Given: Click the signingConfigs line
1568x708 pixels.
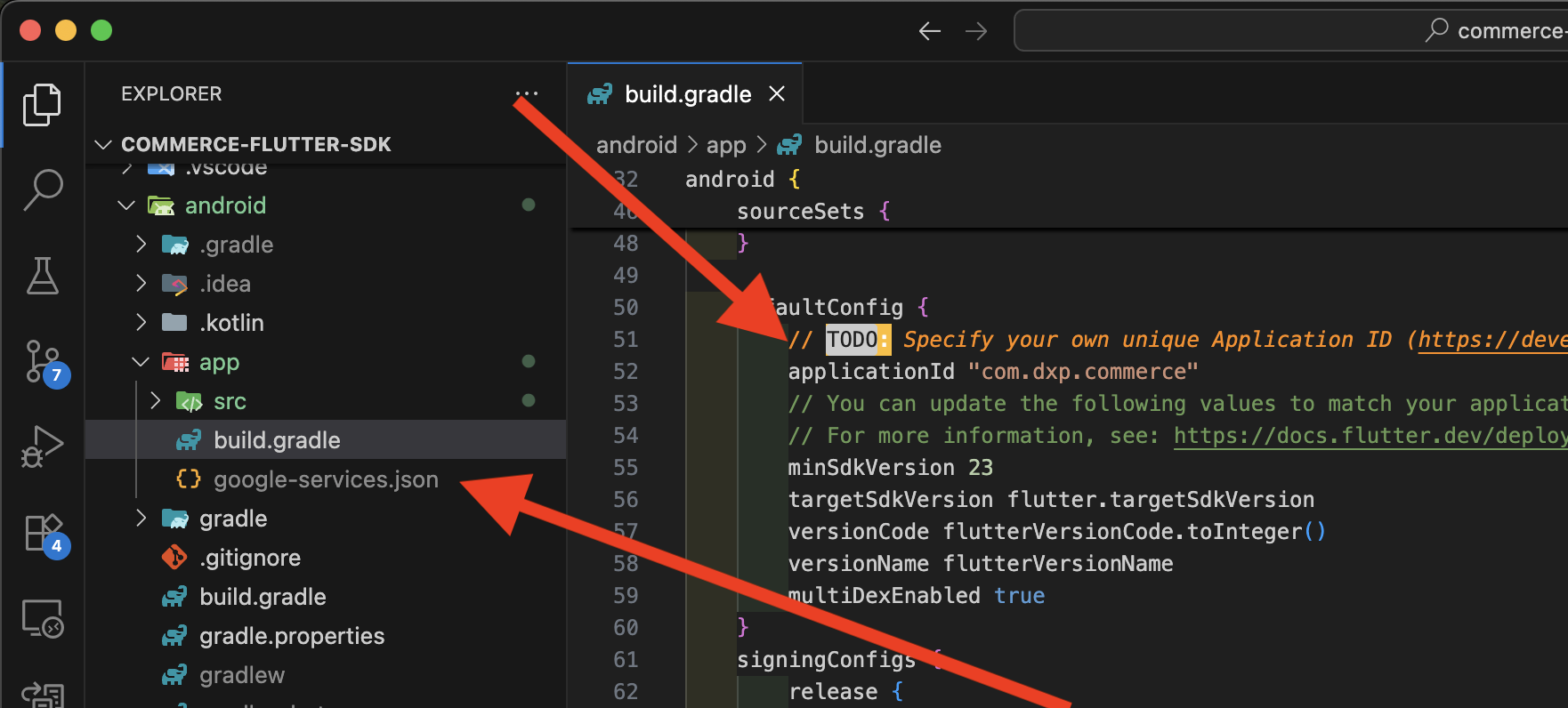Looking at the screenshot, I should [840, 660].
